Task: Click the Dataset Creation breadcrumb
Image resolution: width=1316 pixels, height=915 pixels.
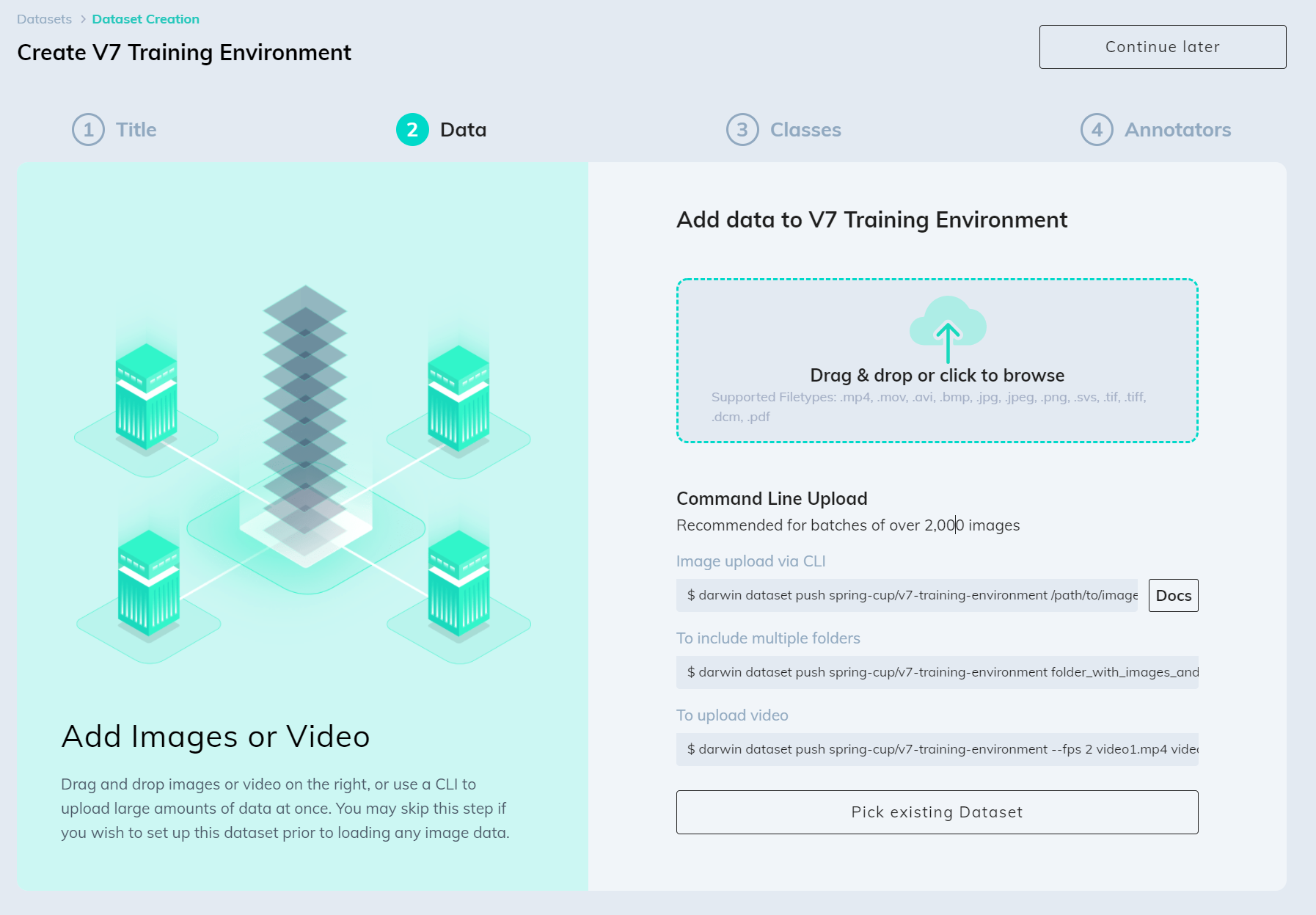Action: 146,18
